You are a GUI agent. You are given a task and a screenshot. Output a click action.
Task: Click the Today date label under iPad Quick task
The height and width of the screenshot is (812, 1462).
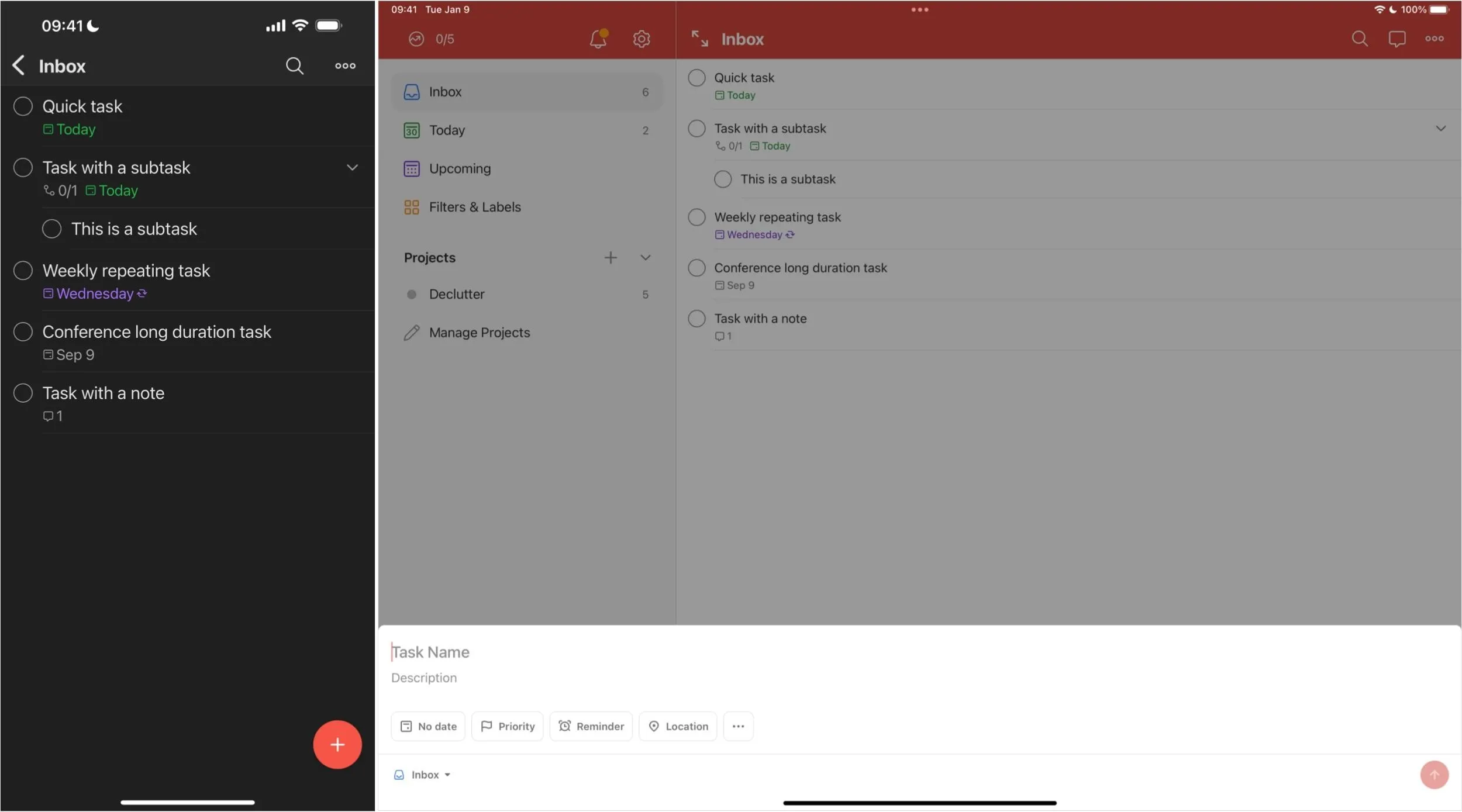tap(735, 95)
